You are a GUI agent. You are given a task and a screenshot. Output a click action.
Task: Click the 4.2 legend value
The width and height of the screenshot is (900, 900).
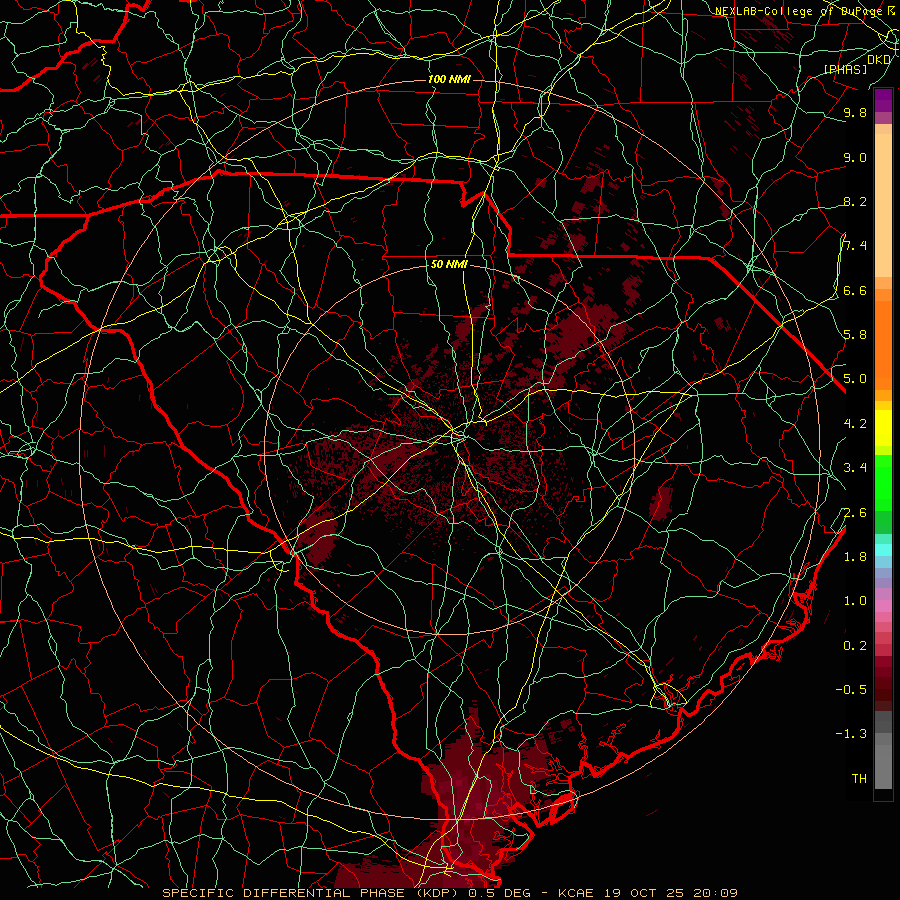click(855, 424)
